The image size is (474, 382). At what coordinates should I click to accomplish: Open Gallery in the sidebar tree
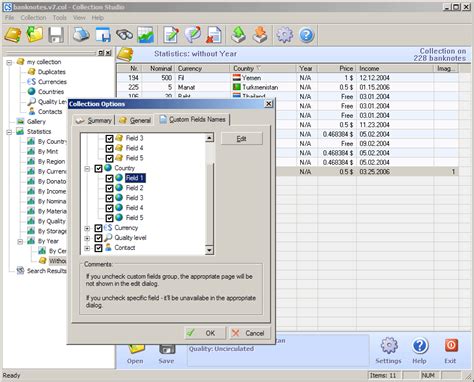[x=36, y=122]
